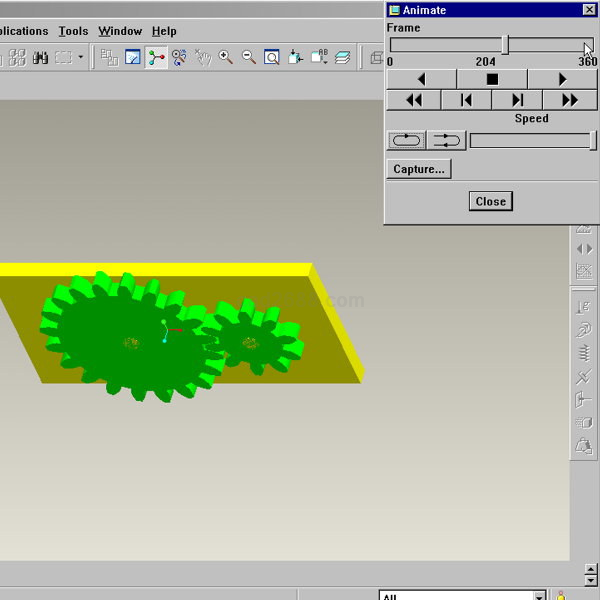Stop the animation playback

click(x=491, y=79)
